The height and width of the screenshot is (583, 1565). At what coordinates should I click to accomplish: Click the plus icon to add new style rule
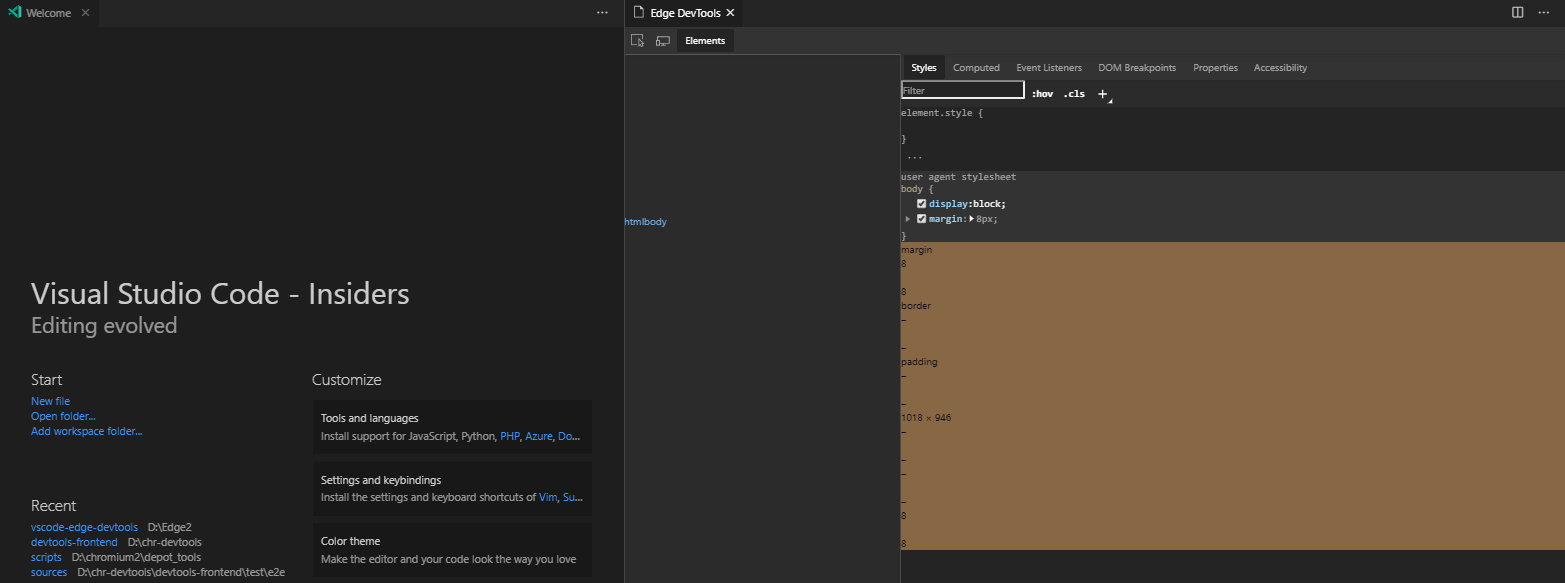[1103, 93]
